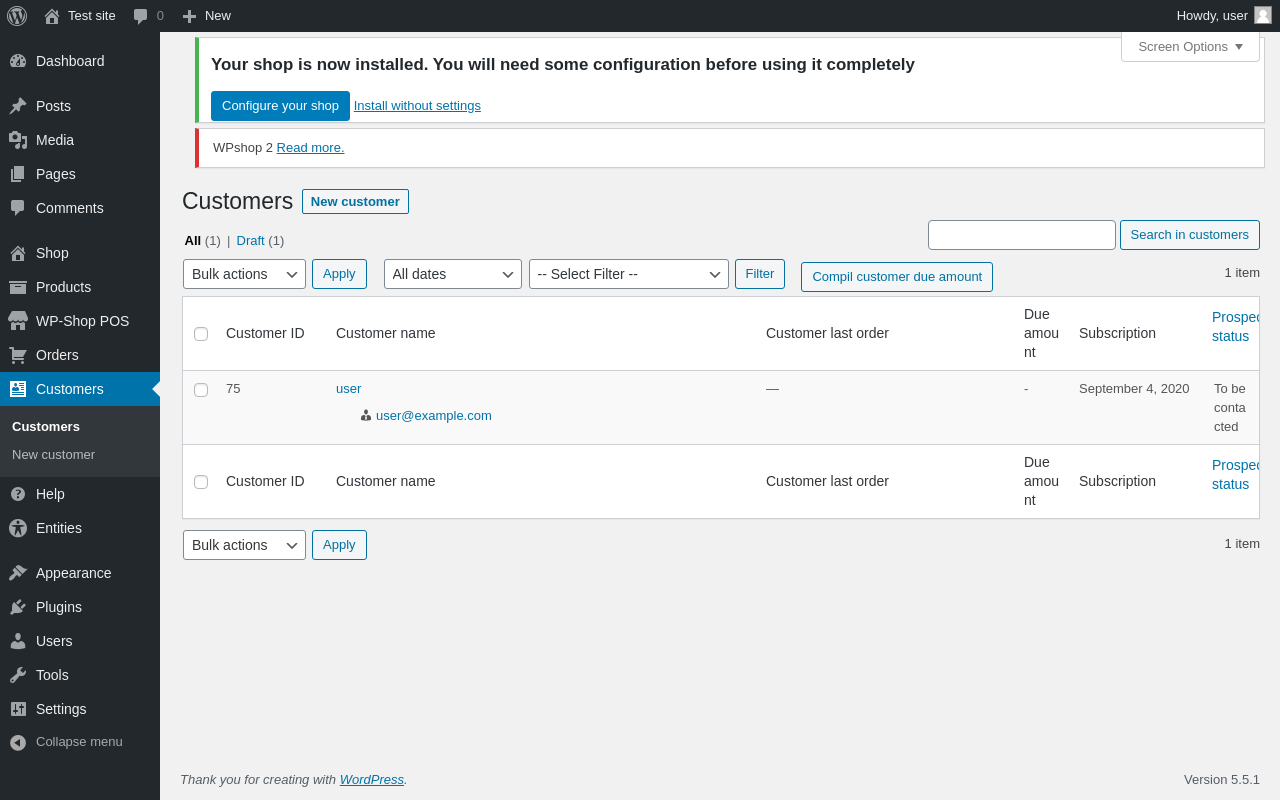Check the checkbox for customer 75
This screenshot has width=1280, height=800.
click(x=201, y=390)
